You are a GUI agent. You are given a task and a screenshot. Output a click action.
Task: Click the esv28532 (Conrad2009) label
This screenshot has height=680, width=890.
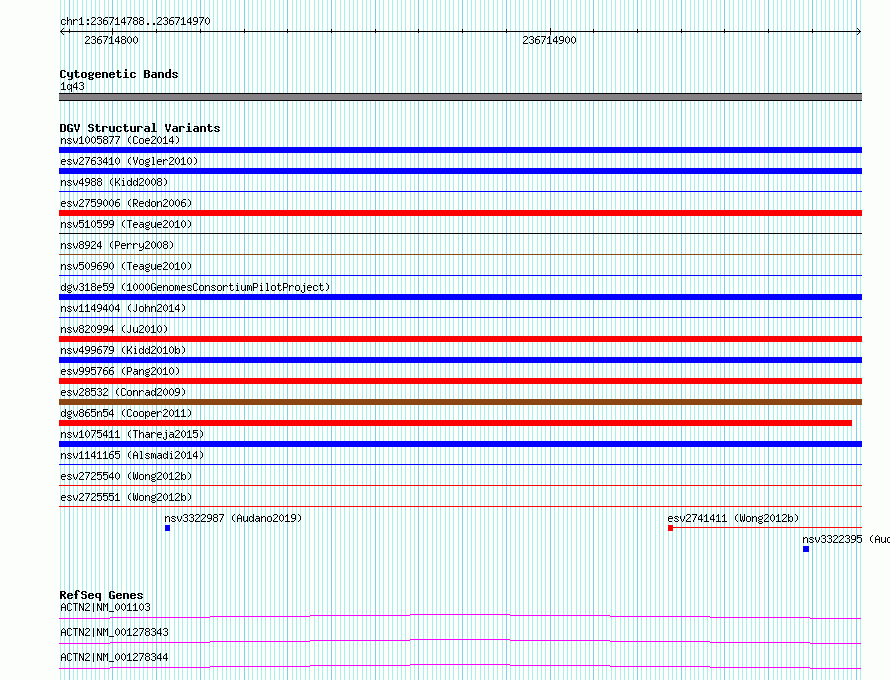click(x=123, y=392)
